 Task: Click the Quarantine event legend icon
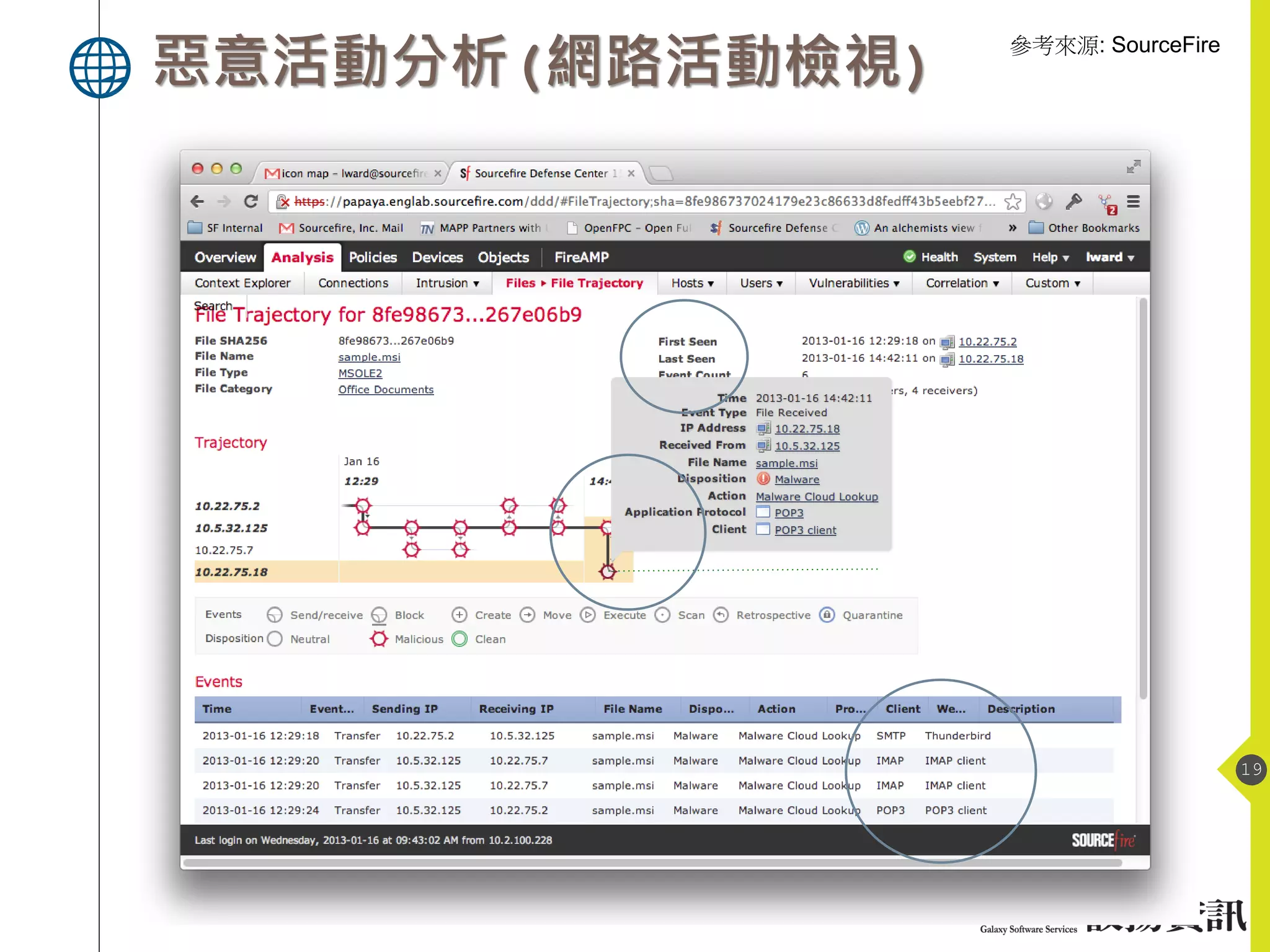[x=827, y=615]
